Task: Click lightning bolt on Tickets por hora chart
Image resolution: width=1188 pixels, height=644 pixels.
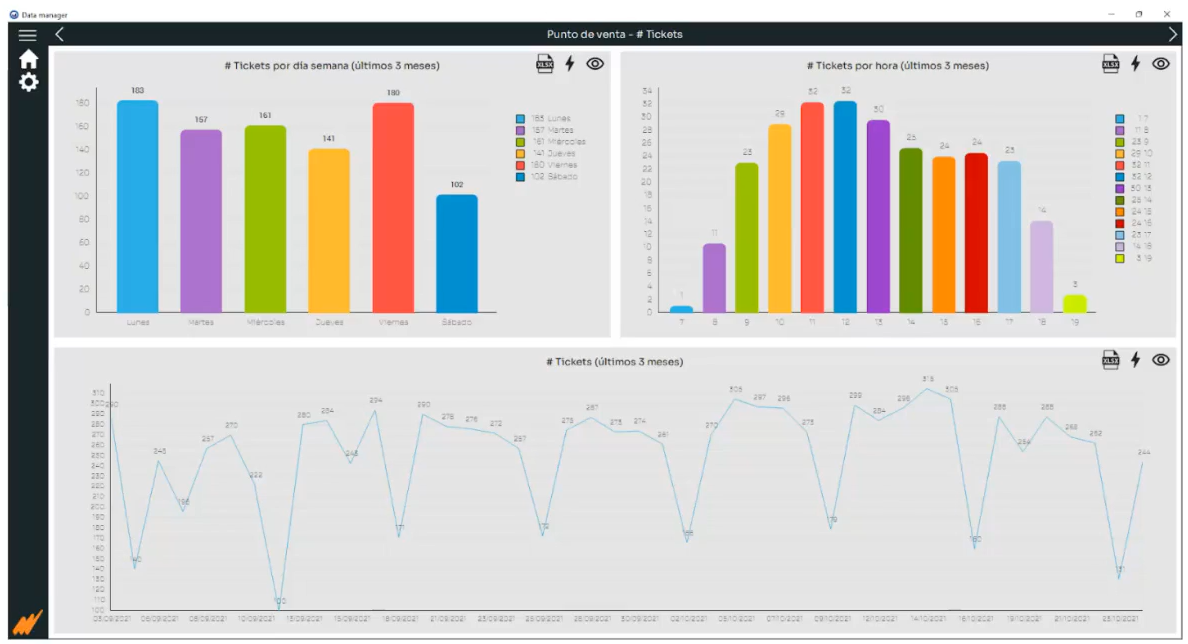Action: pos(1135,64)
